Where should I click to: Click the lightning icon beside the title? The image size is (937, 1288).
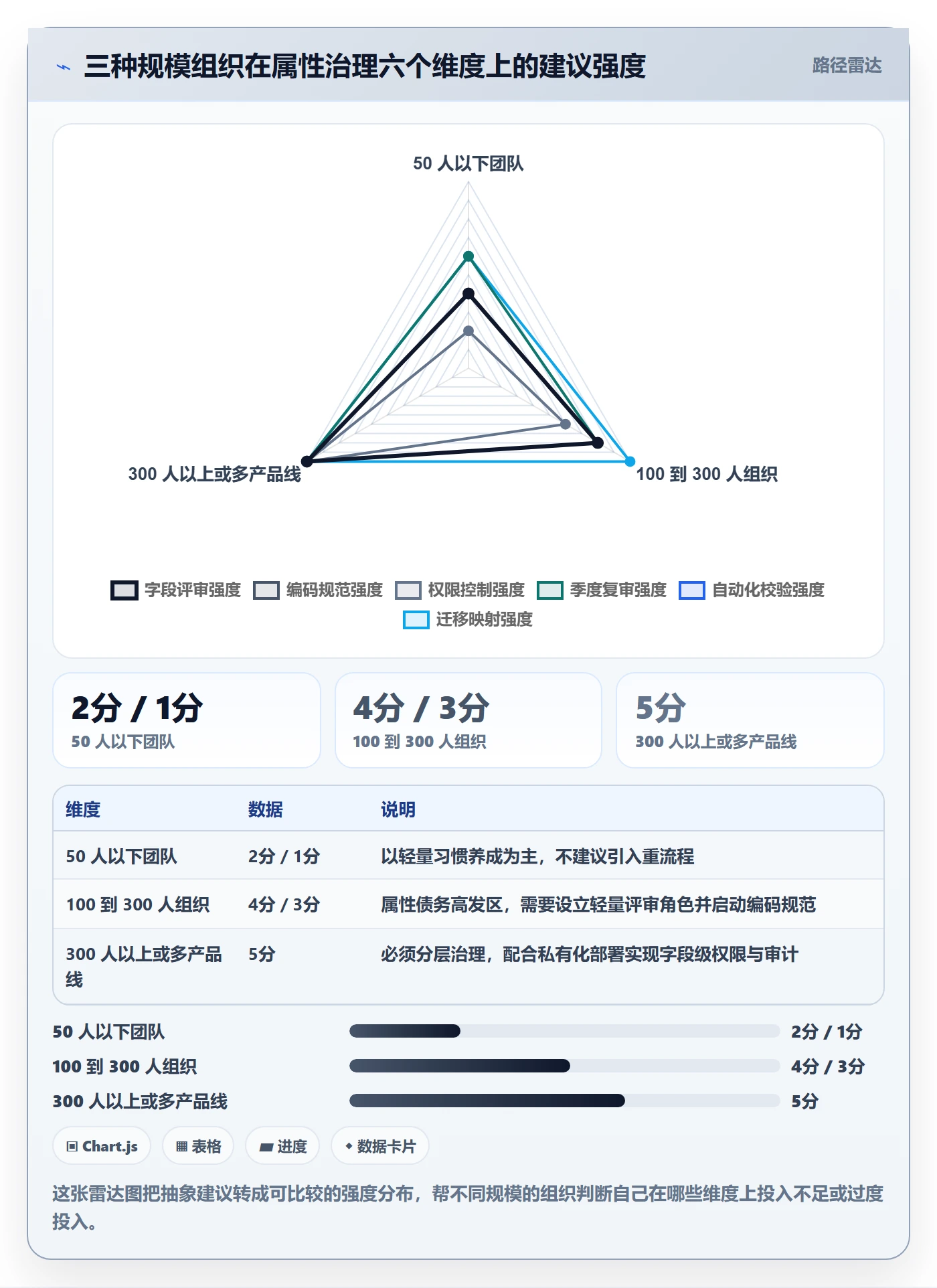64,67
